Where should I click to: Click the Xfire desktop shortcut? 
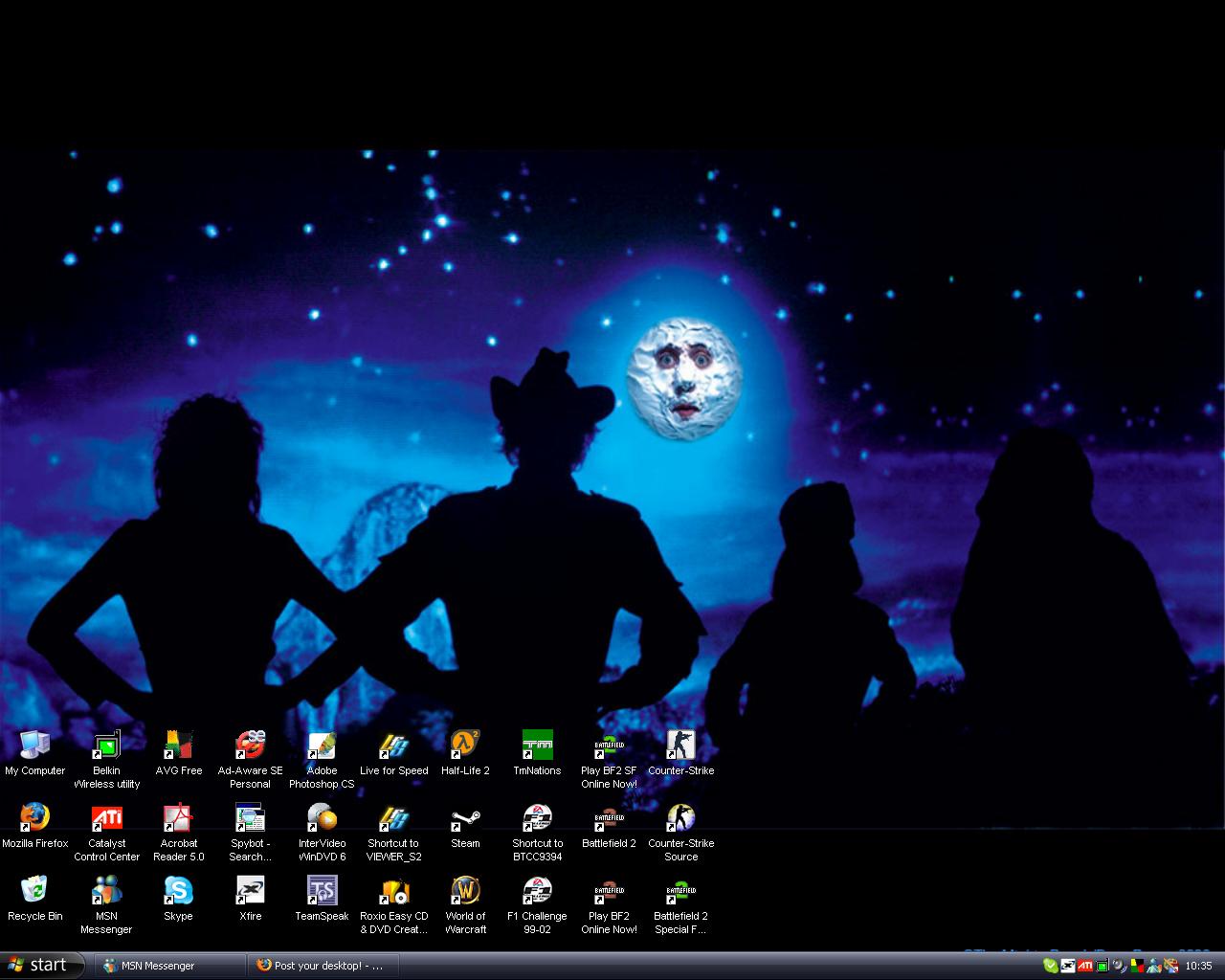250,898
